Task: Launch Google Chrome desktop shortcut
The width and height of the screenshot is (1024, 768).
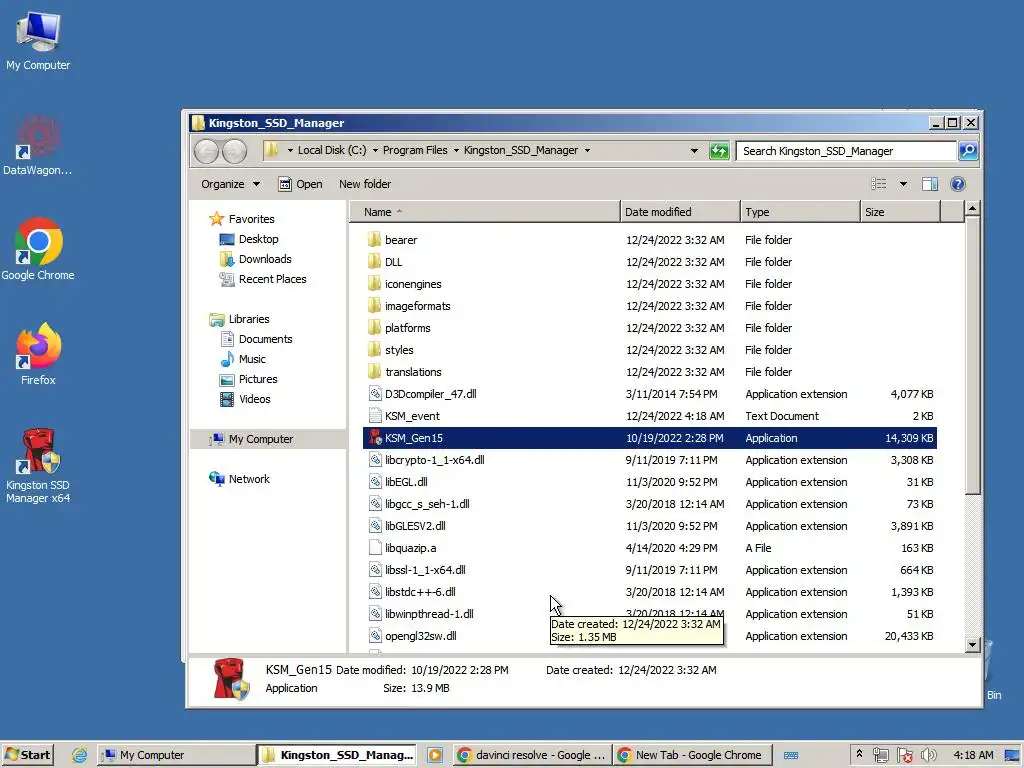Action: pos(38,249)
